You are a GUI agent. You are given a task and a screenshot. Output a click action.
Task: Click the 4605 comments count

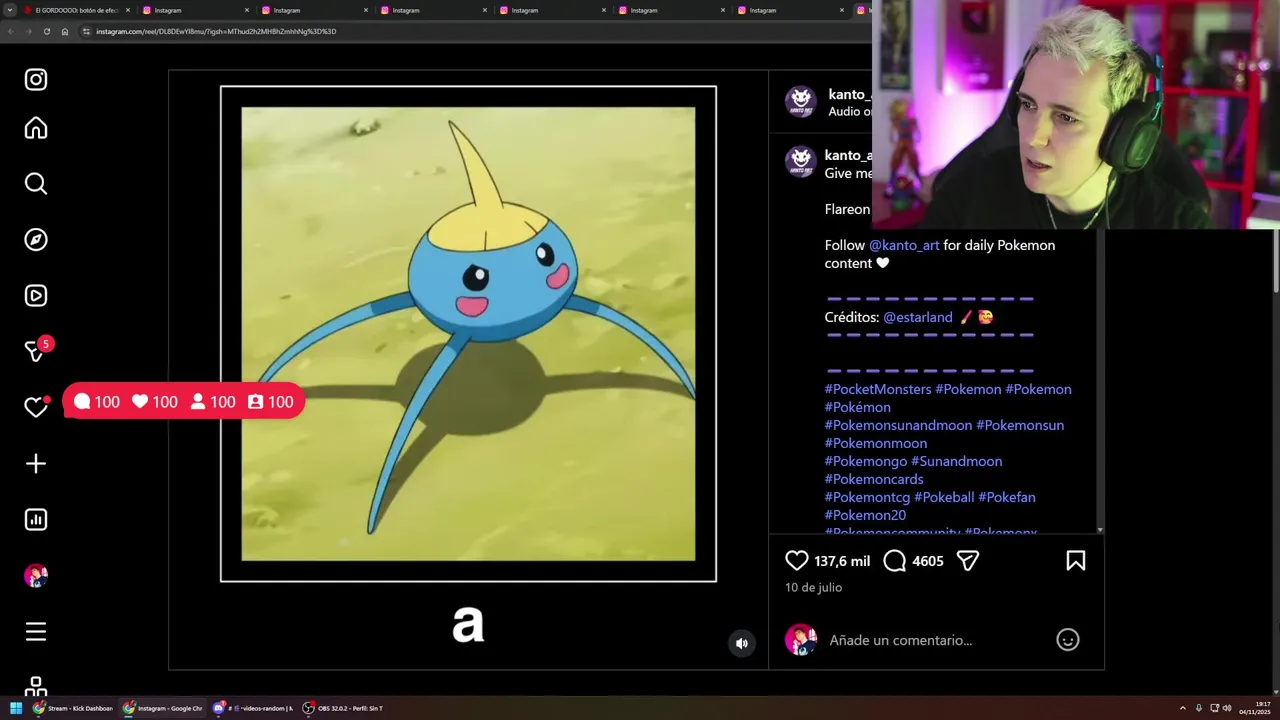coord(928,561)
